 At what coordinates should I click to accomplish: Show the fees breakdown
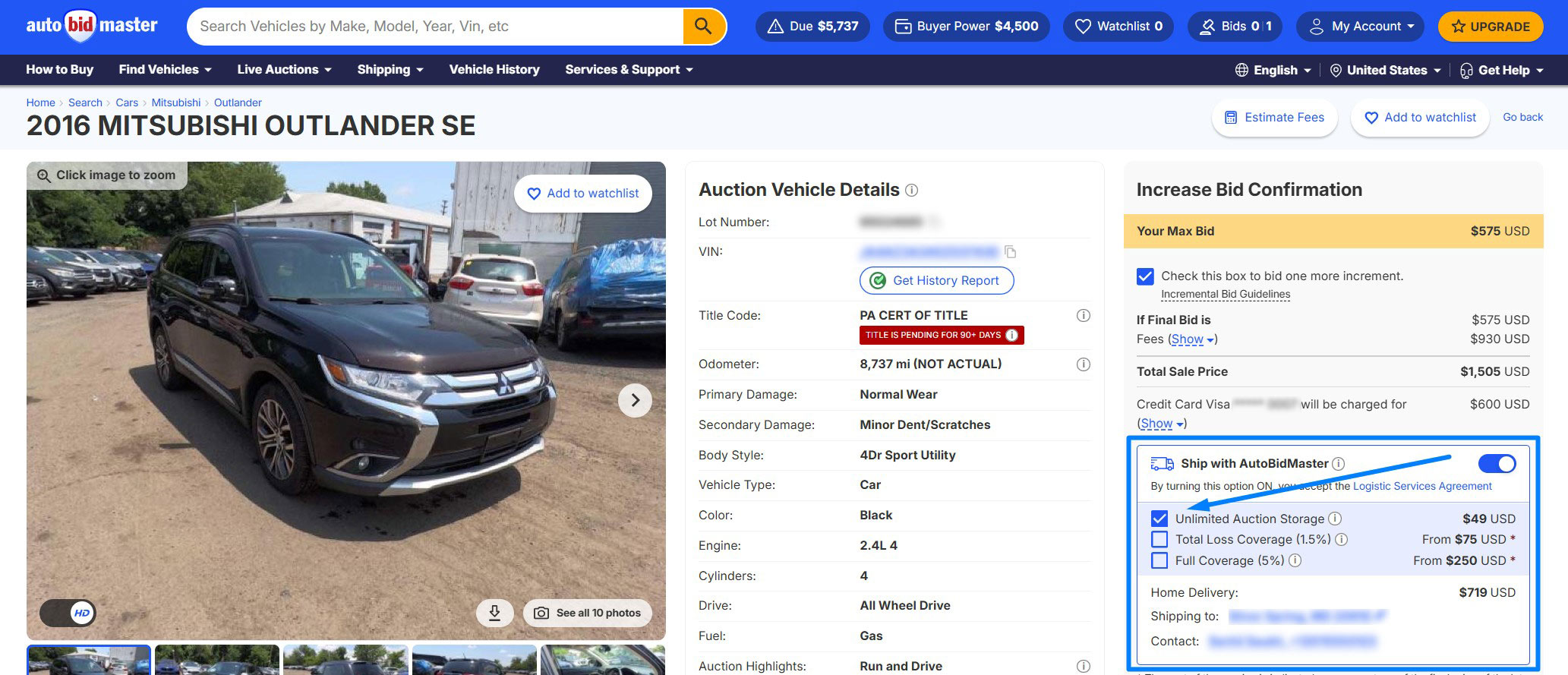[1192, 339]
